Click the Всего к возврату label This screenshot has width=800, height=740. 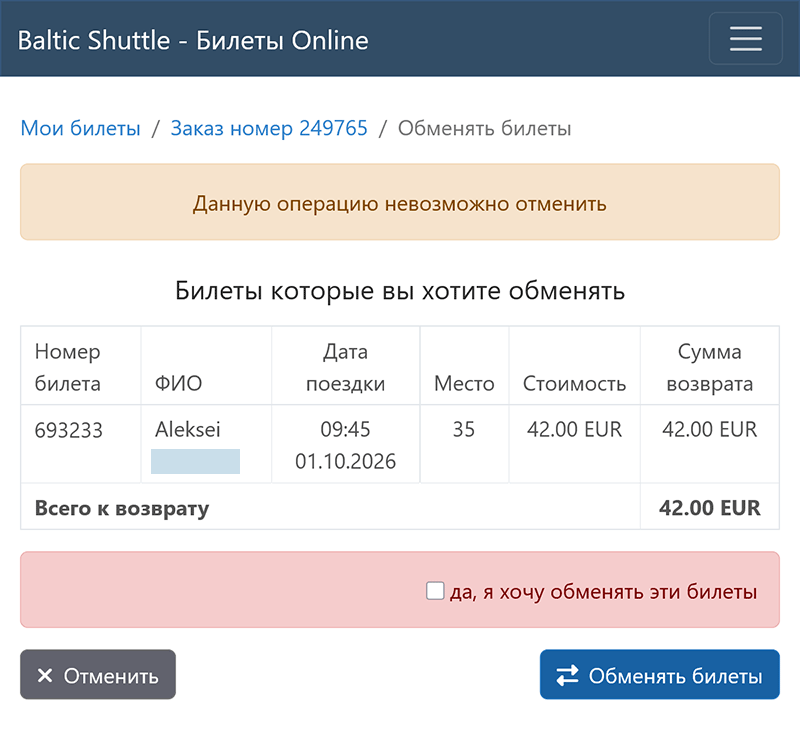tap(122, 508)
